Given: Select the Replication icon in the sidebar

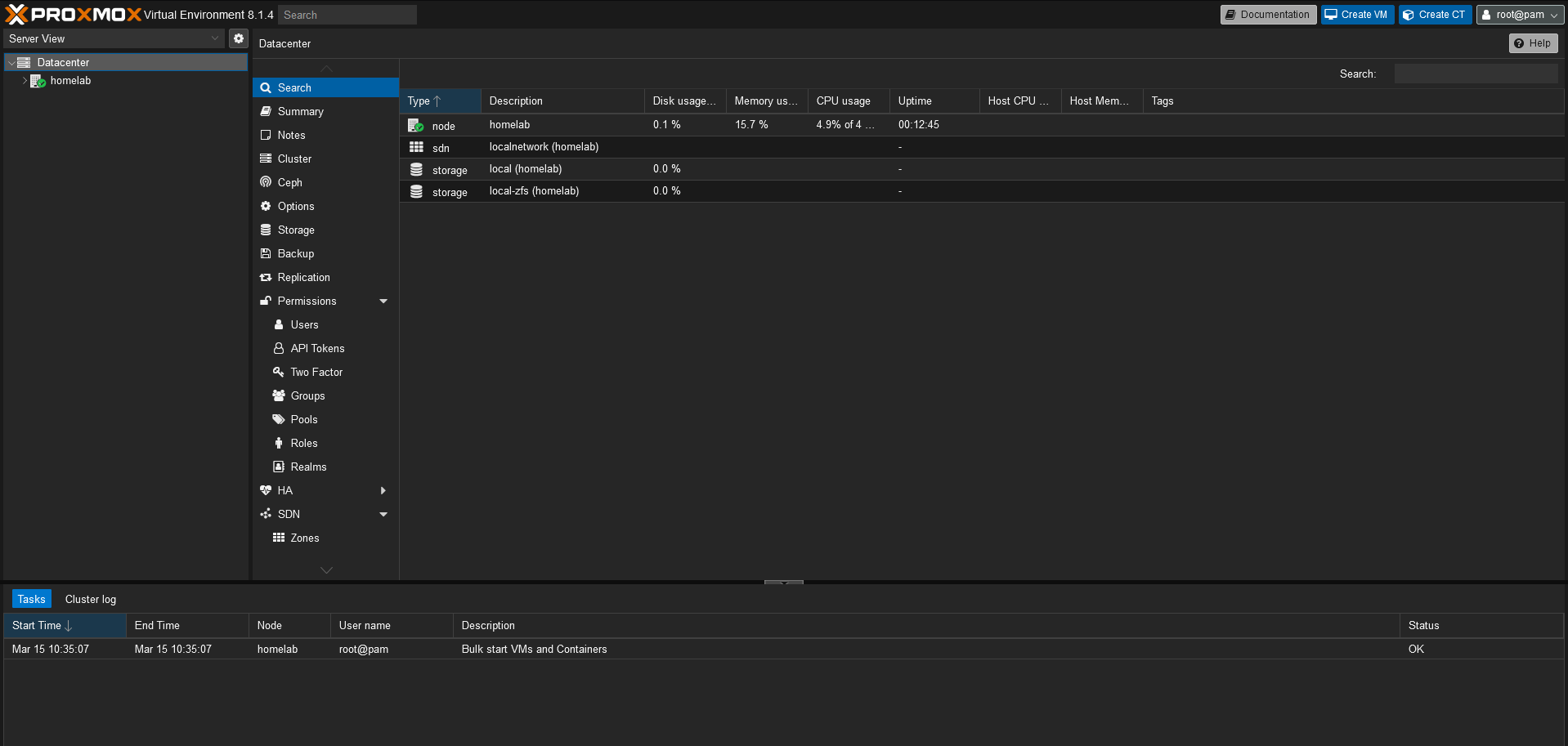Looking at the screenshot, I should pyautogui.click(x=302, y=277).
